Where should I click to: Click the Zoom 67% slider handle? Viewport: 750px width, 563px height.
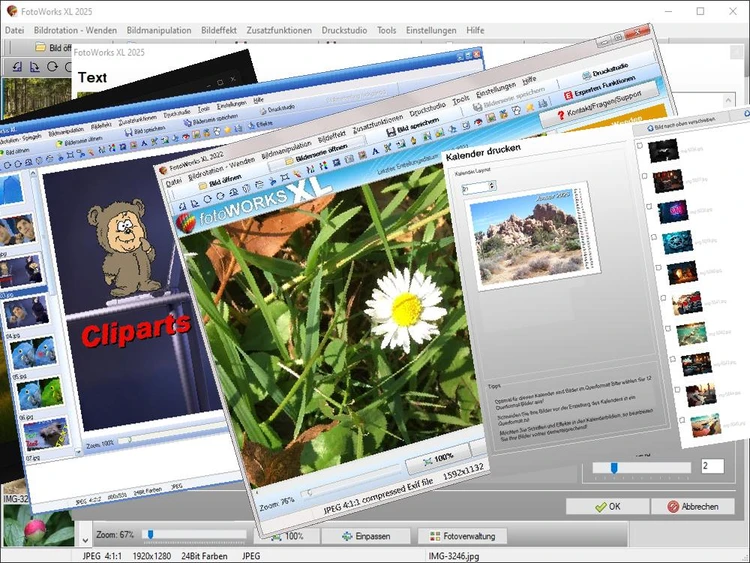click(x=151, y=534)
